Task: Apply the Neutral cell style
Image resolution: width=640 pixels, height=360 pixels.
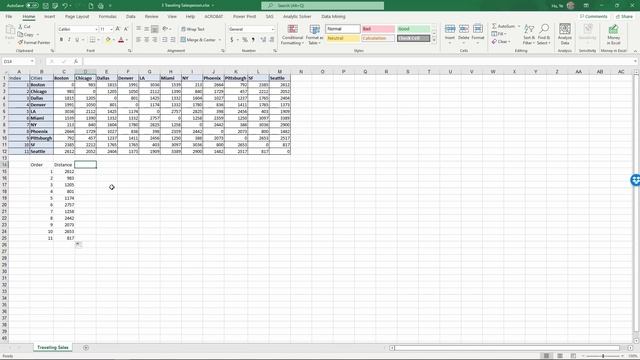Action: click(x=343, y=38)
